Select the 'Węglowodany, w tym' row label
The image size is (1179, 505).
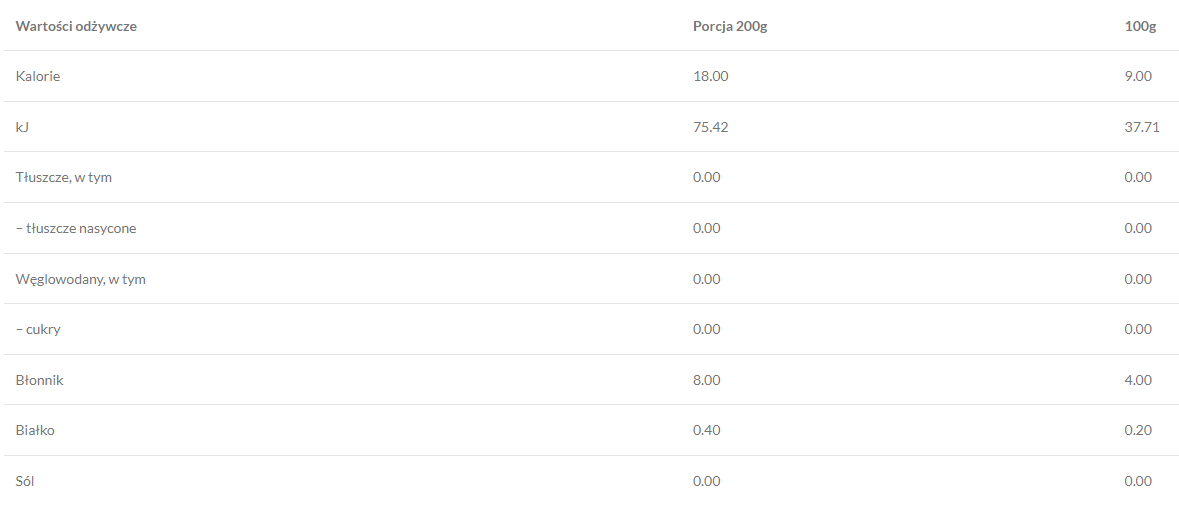pos(81,279)
